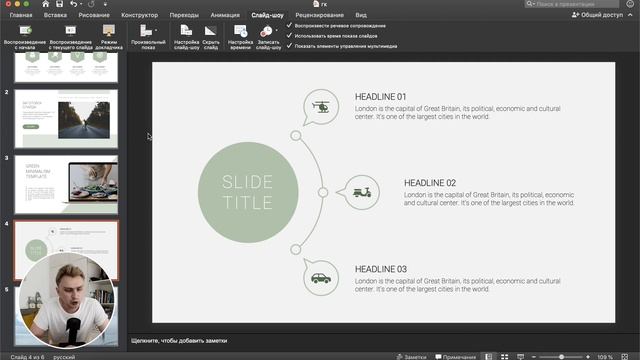Click the zoom out minus button
The height and width of the screenshot is (360, 640).
point(534,356)
